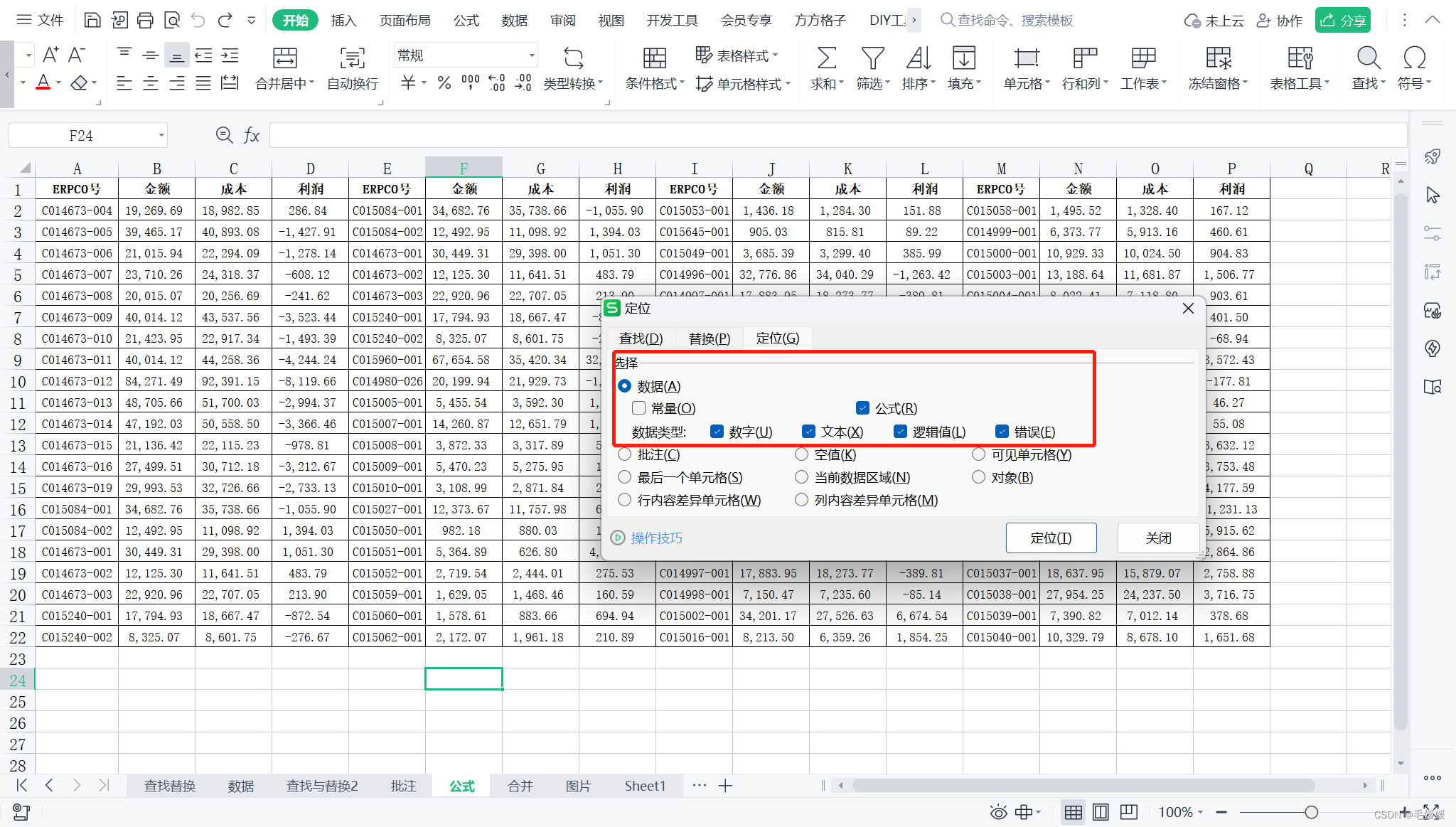Click the 定位(T) button
The height and width of the screenshot is (827, 1456).
point(1050,538)
